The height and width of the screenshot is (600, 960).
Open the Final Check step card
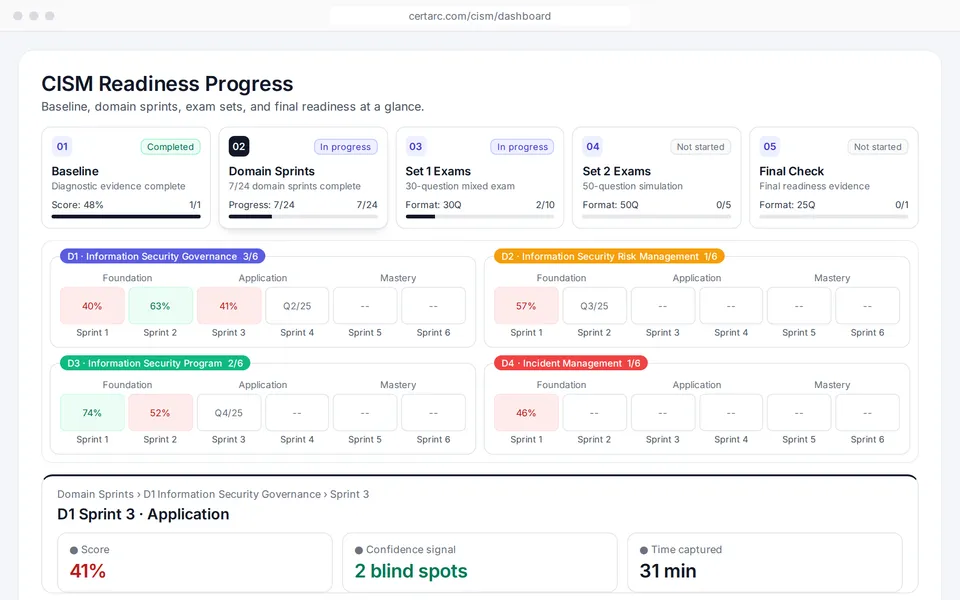point(834,178)
